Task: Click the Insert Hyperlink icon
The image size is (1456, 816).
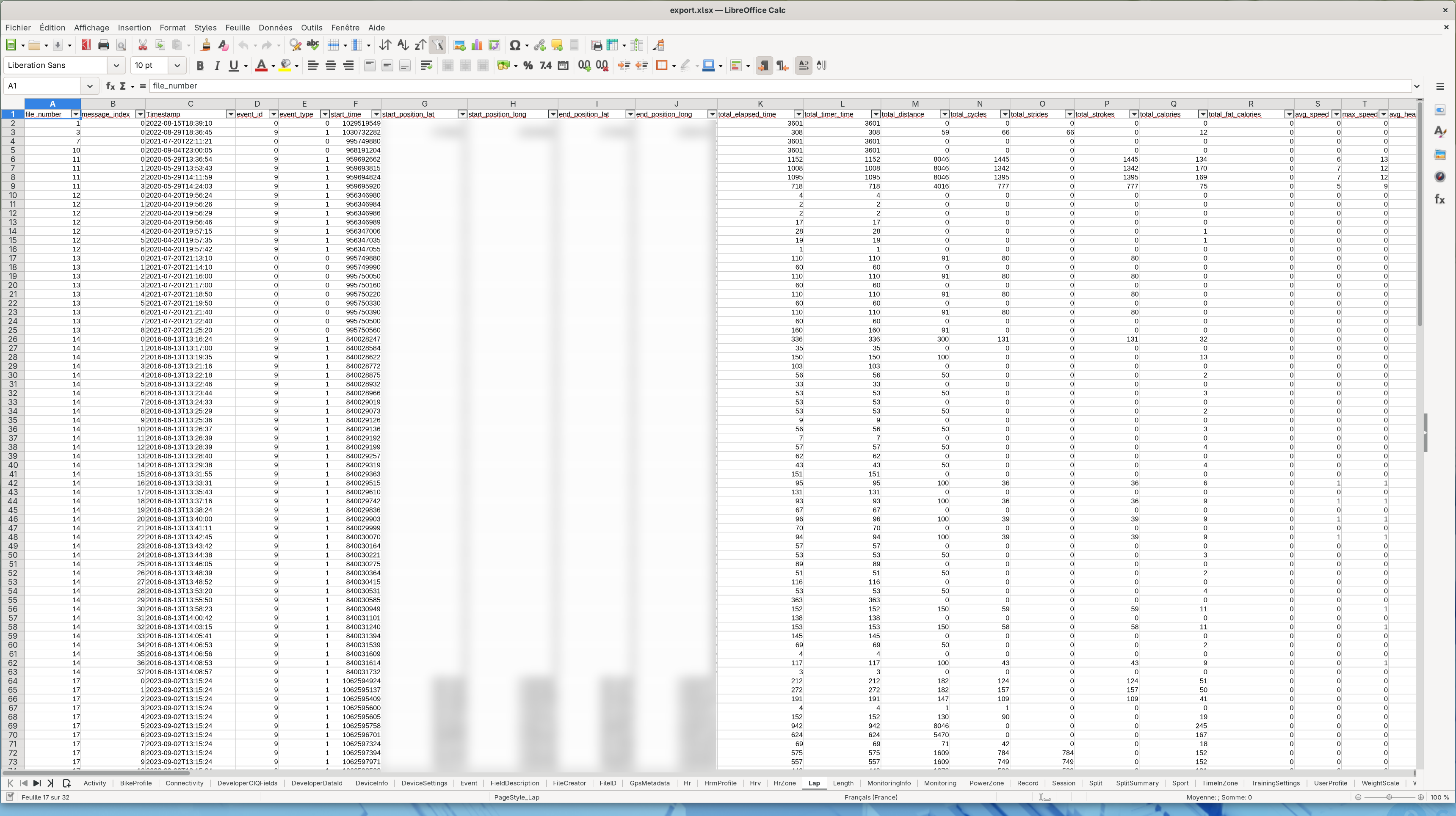Action: coord(540,45)
